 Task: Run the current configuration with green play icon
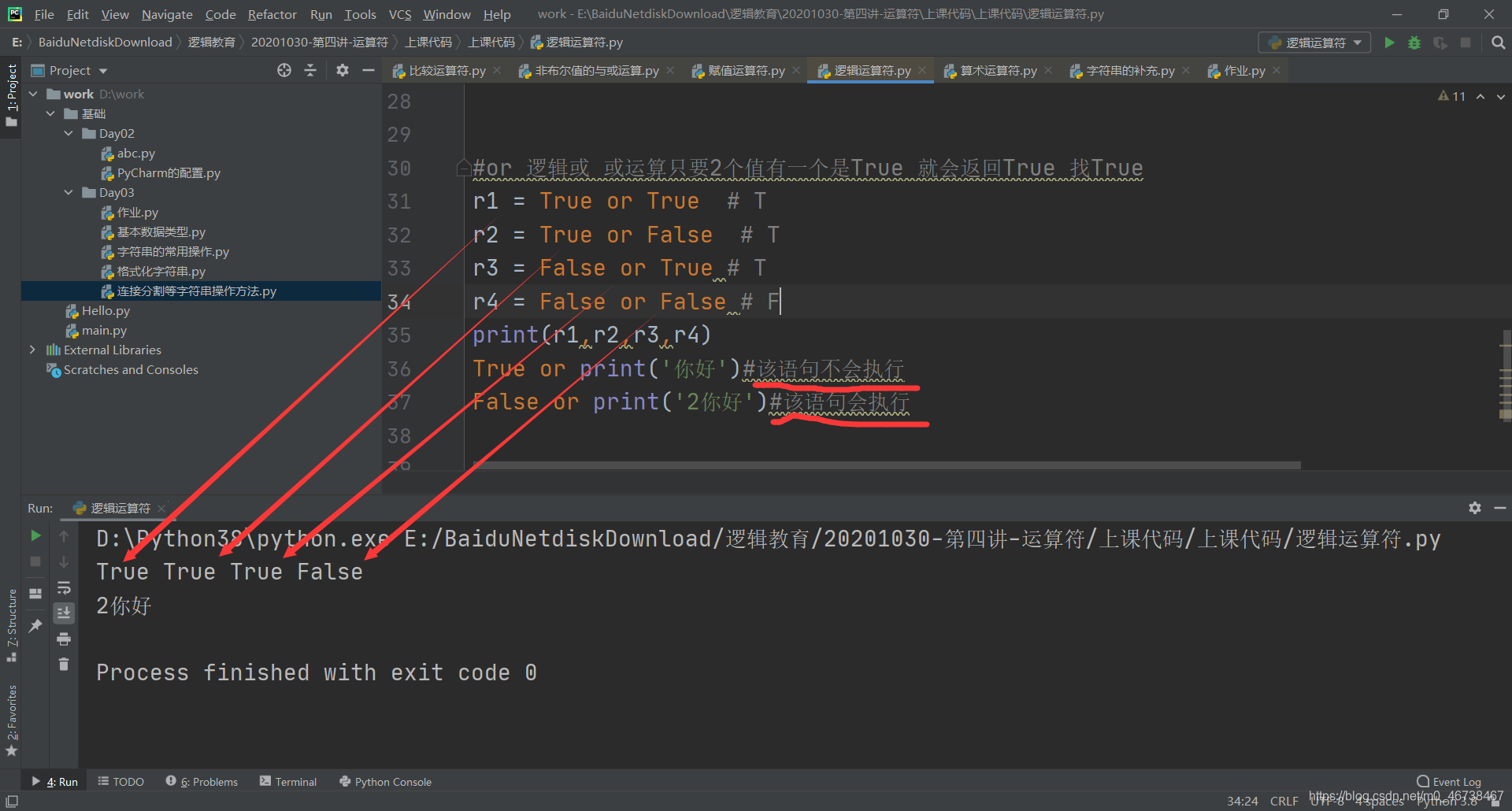[1389, 43]
